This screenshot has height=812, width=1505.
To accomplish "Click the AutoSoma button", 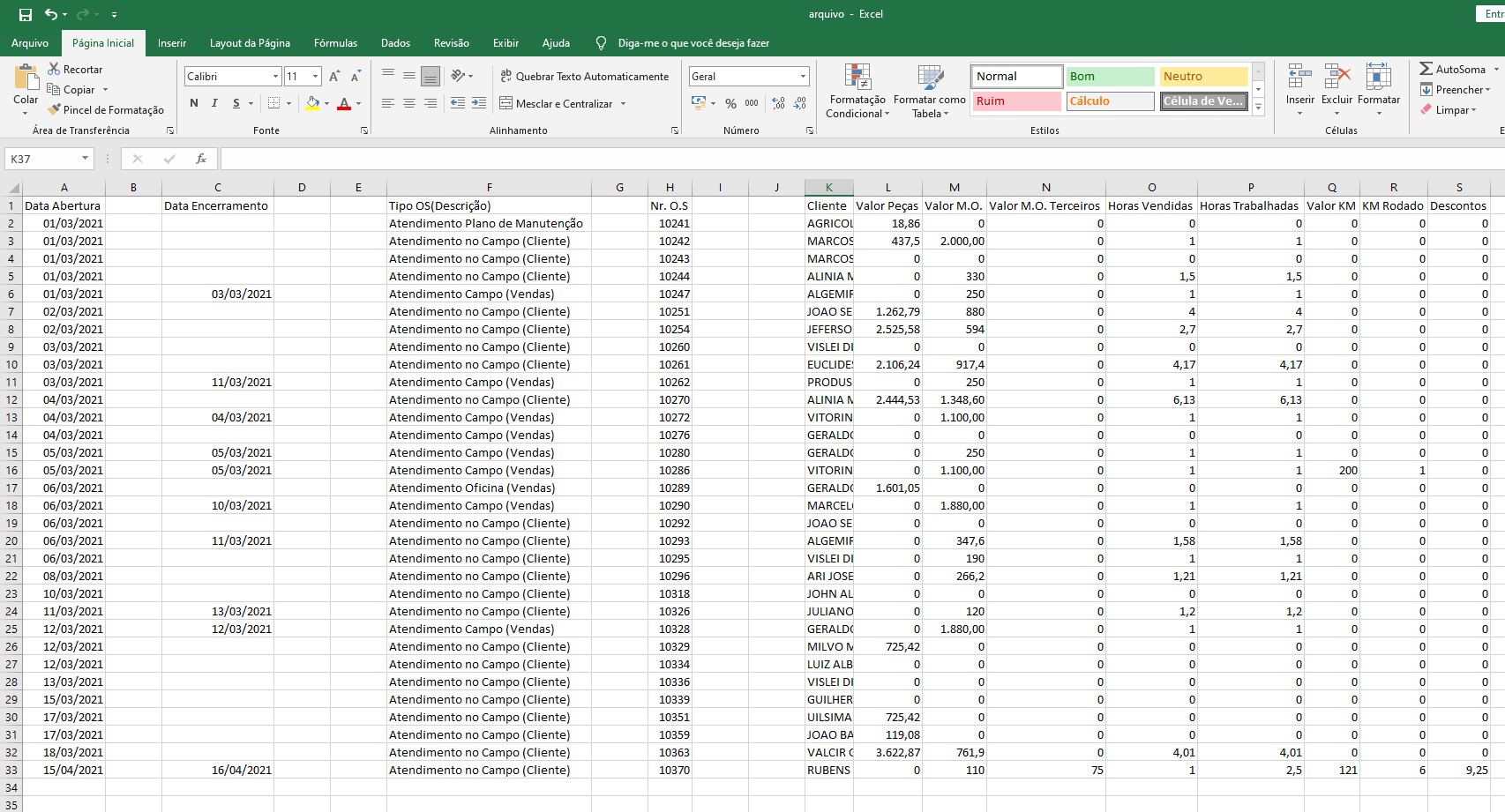I will [1452, 69].
